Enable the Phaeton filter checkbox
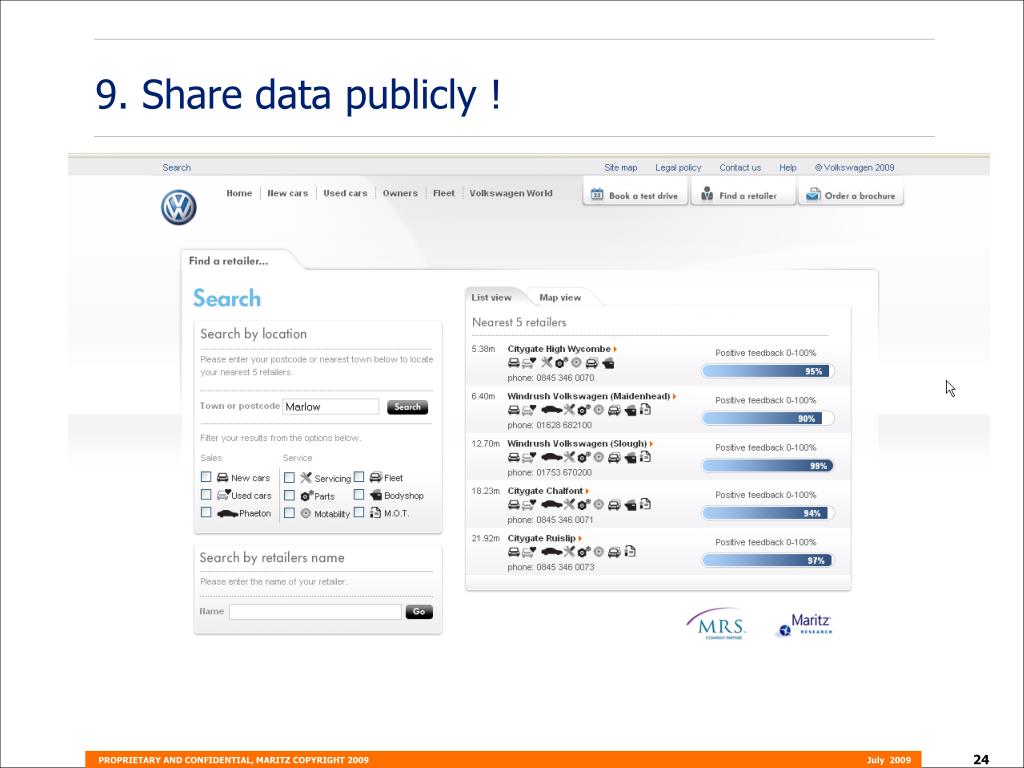The image size is (1024, 768). 206,512
